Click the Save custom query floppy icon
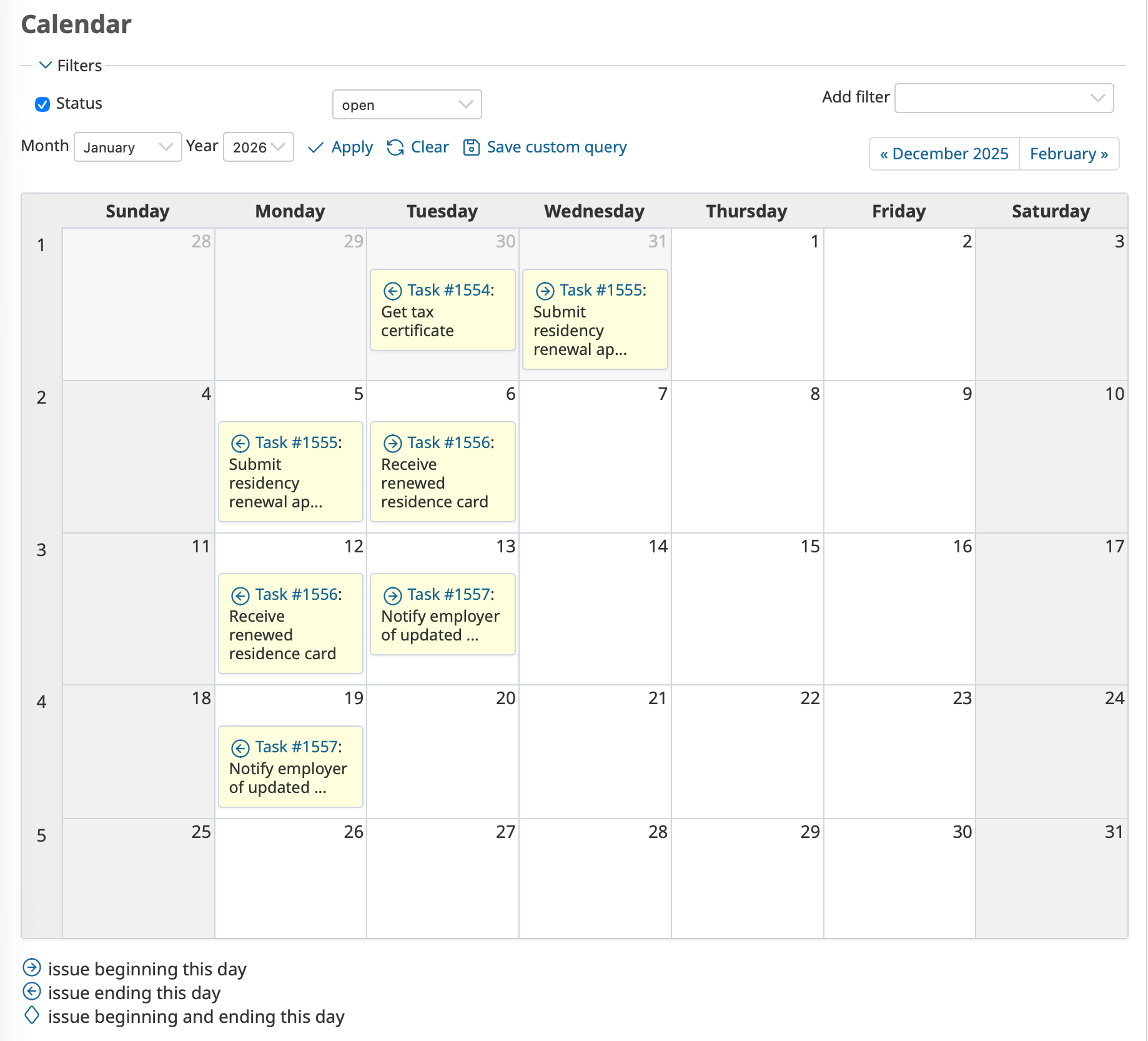This screenshot has width=1148, height=1041. coord(471,147)
